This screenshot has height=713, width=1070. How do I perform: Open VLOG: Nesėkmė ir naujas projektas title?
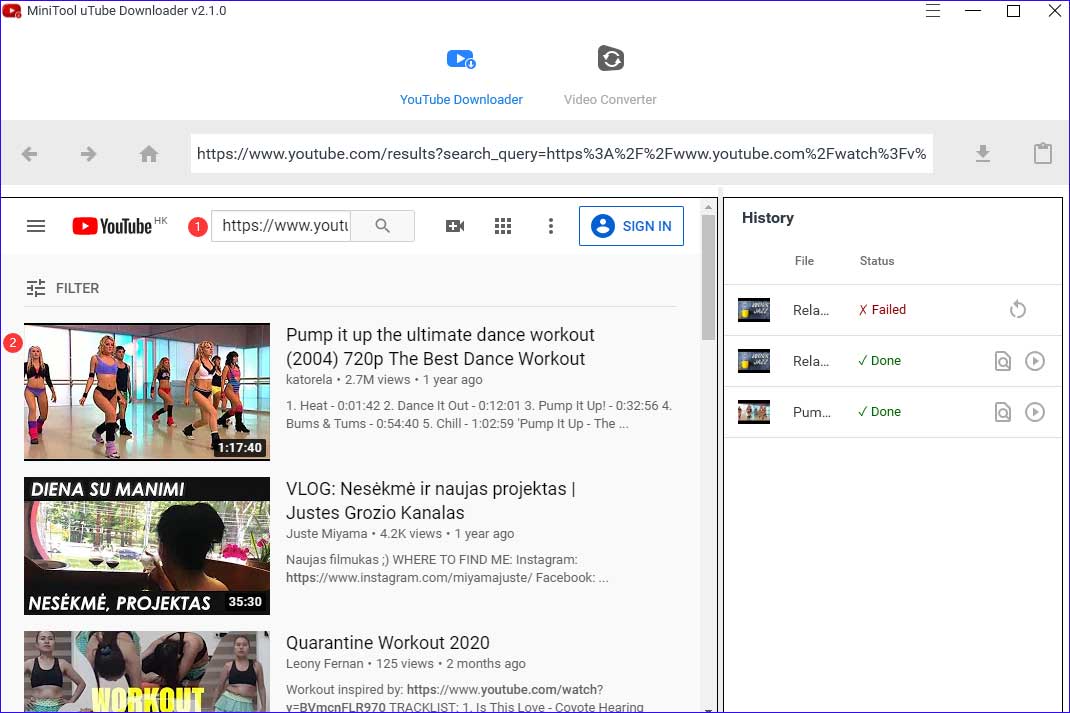(431, 501)
